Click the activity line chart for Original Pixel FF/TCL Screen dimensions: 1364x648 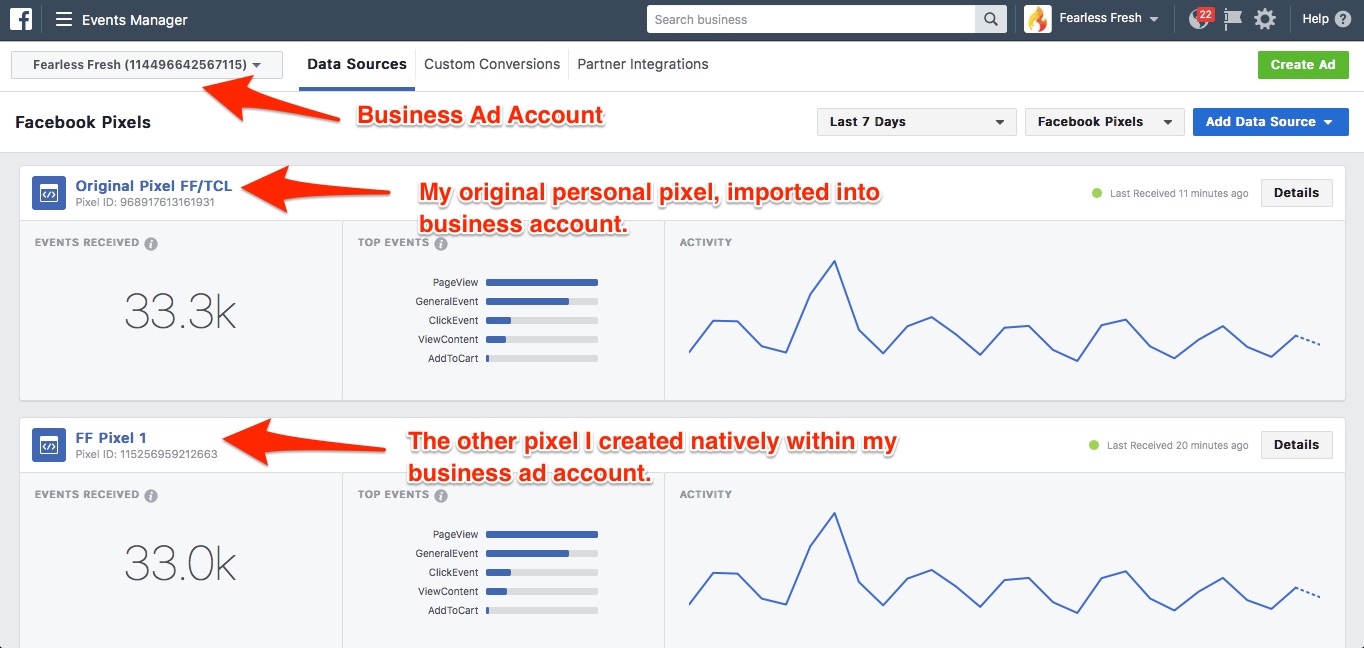[x=1005, y=310]
